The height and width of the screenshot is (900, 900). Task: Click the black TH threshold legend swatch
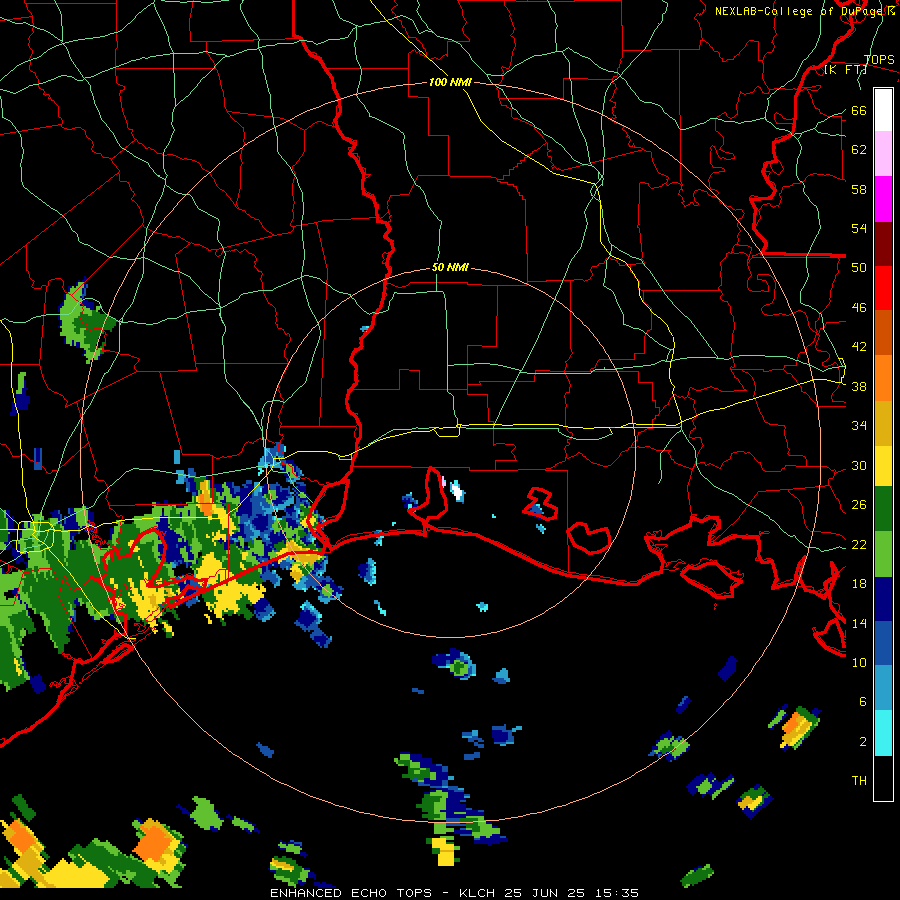[x=883, y=778]
